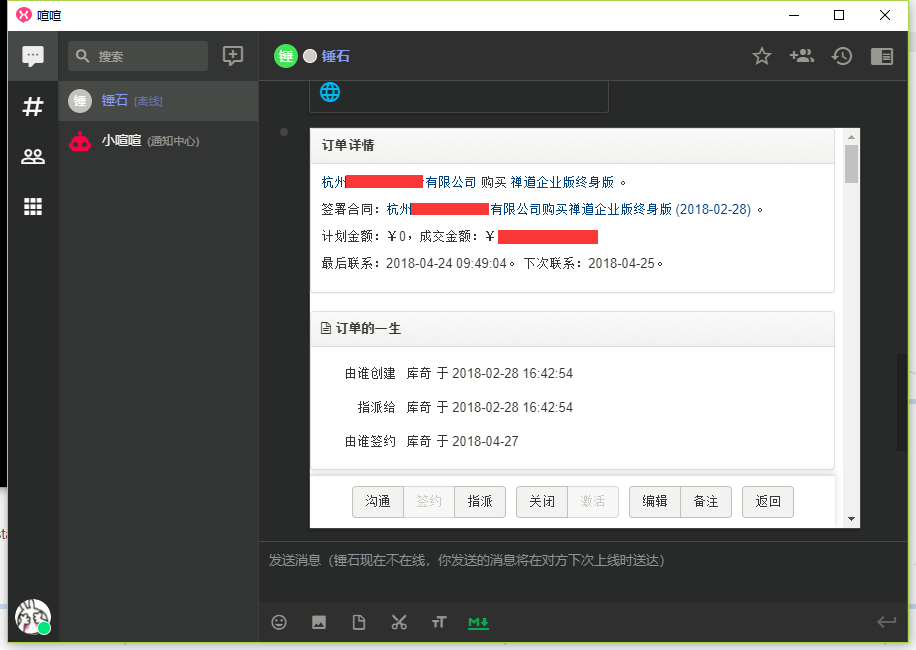Open the chats view in sidebar
This screenshot has height=650, width=916.
[x=33, y=56]
